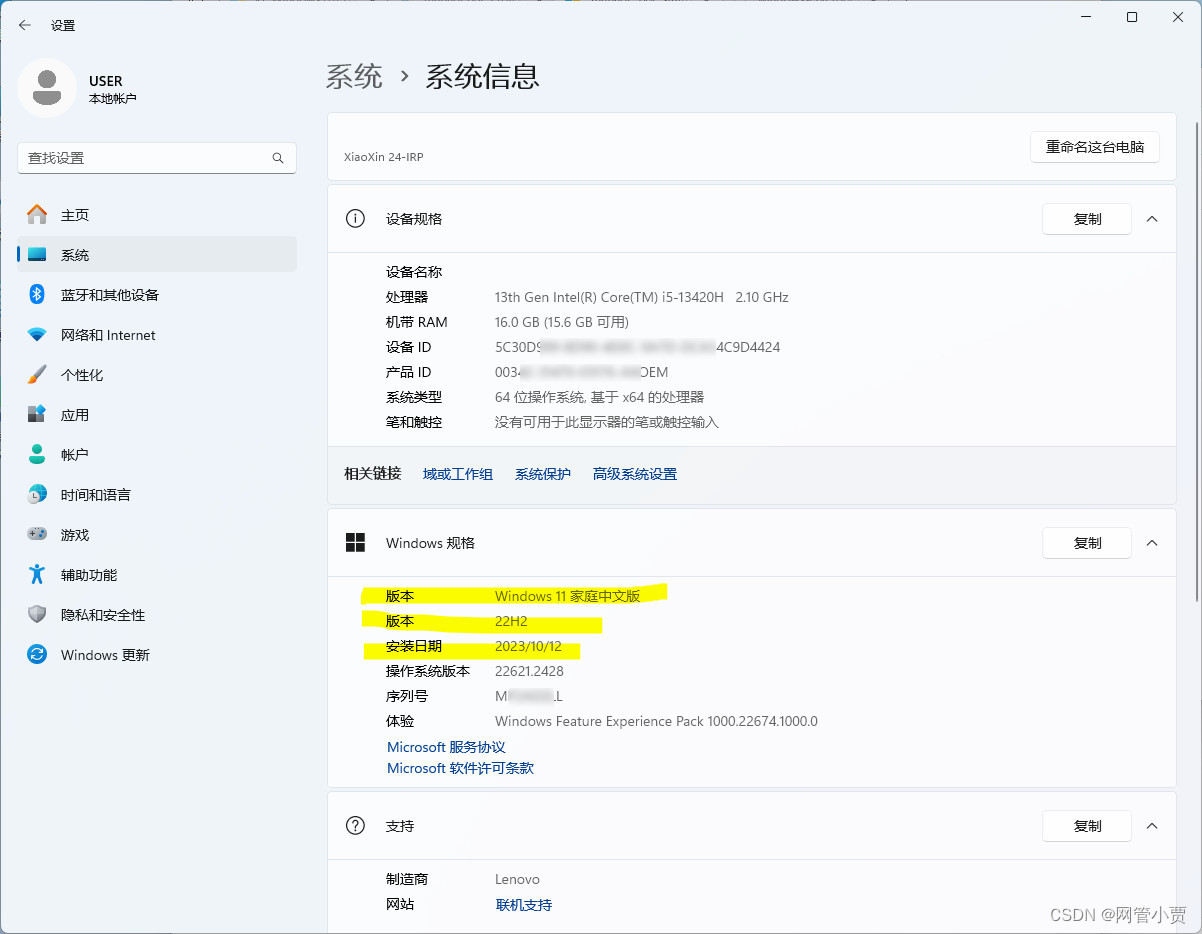The height and width of the screenshot is (934, 1202).
Task: Click Windows 11 家庭中文版 edition text
Action: tap(567, 596)
